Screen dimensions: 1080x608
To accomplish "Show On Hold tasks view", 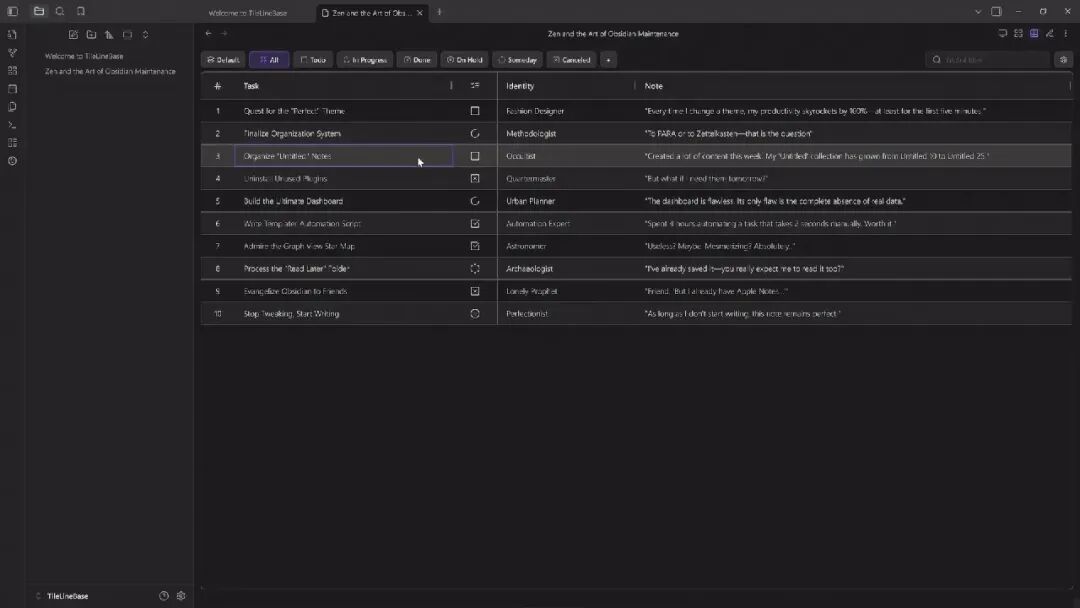I will click(464, 60).
